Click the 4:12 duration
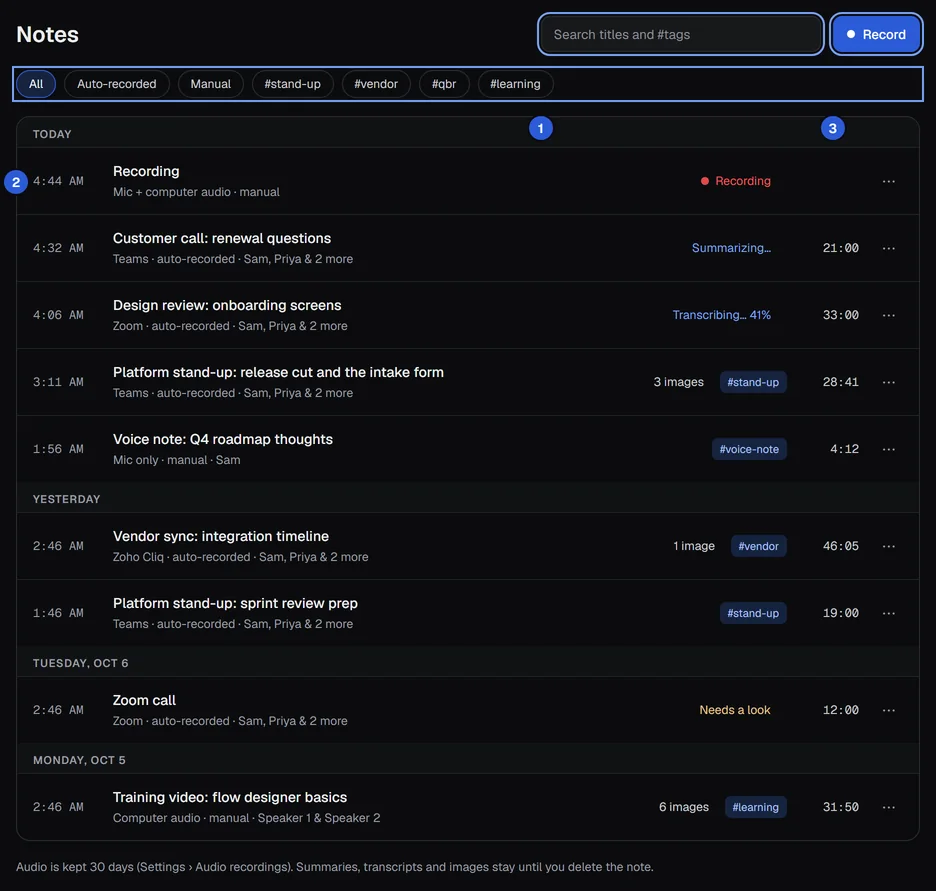The image size is (936, 891). 844,449
